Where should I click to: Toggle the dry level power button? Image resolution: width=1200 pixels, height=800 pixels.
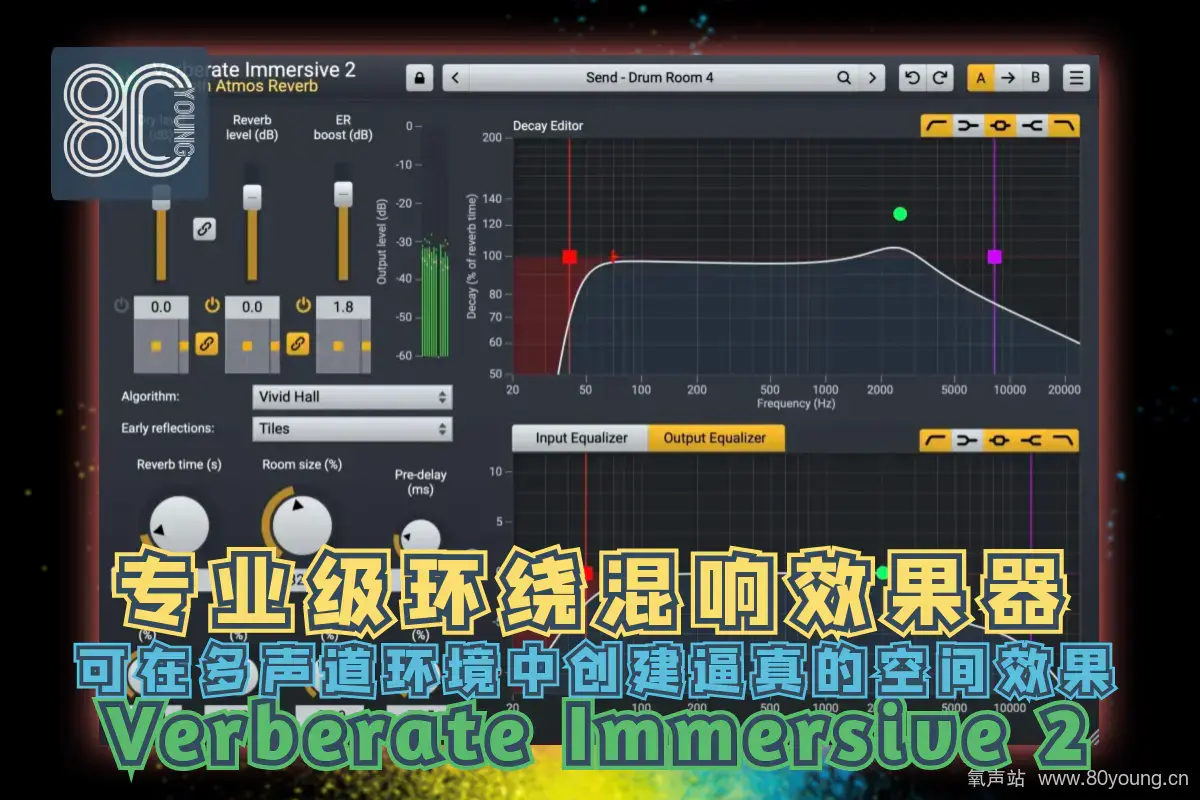point(121,305)
